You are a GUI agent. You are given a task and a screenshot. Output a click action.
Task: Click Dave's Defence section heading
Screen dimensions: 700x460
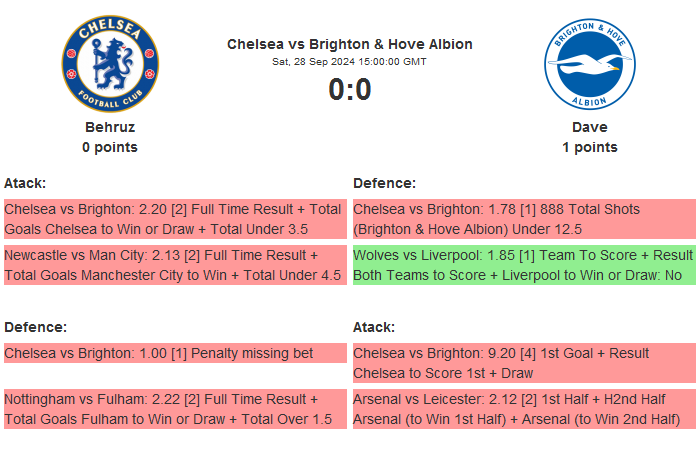pyautogui.click(x=384, y=183)
